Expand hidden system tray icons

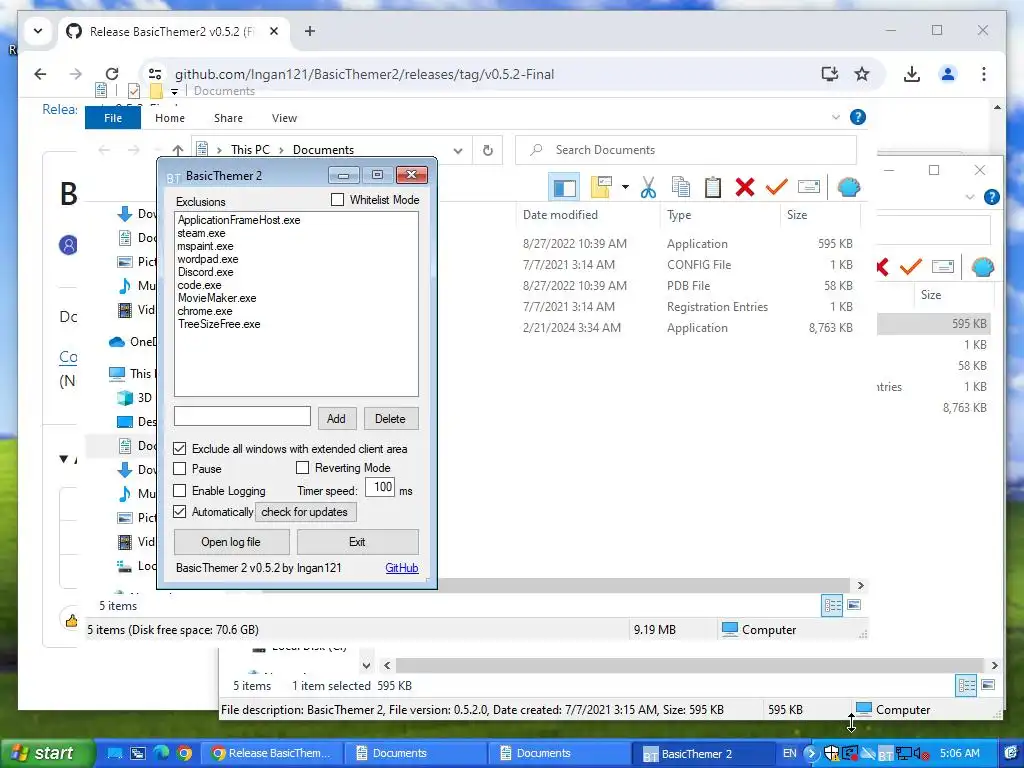coord(810,753)
